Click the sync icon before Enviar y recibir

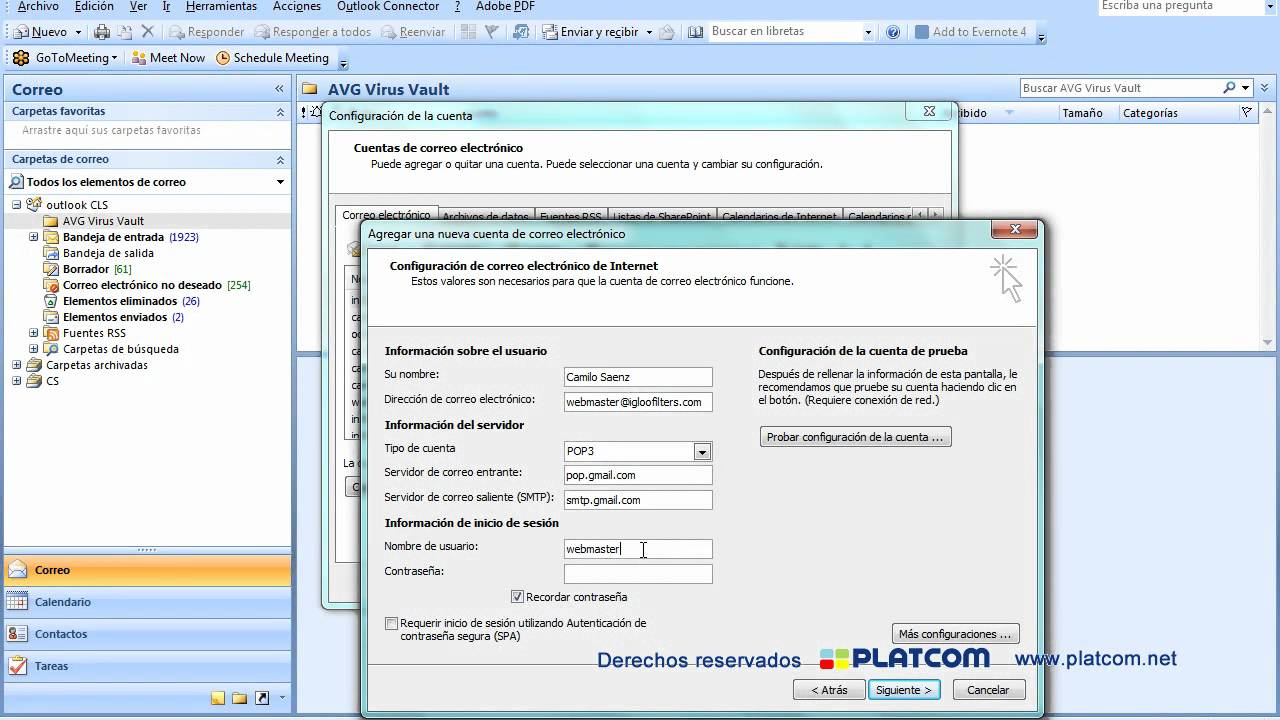521,32
